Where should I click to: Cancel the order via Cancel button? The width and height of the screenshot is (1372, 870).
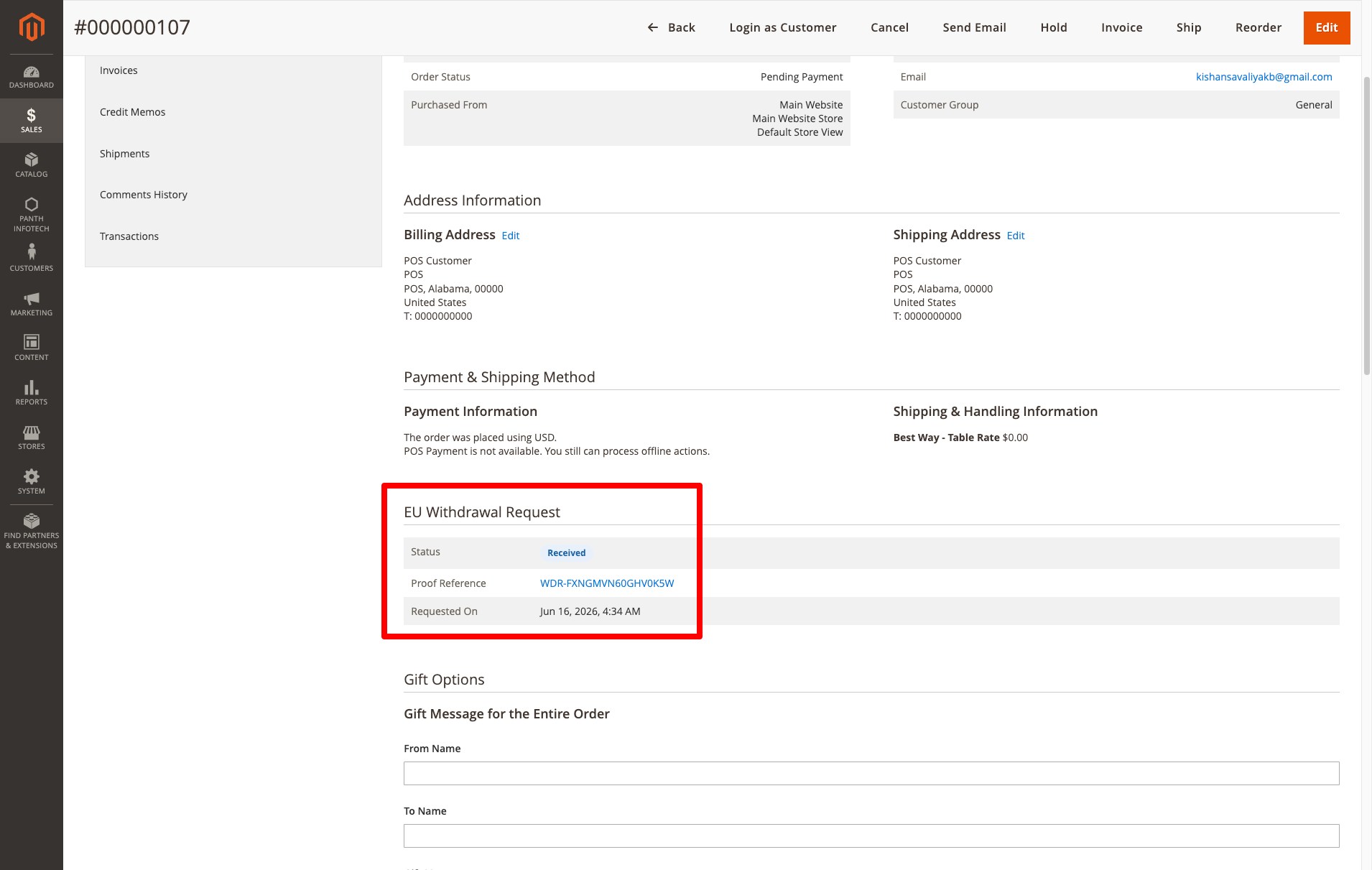pos(889,27)
